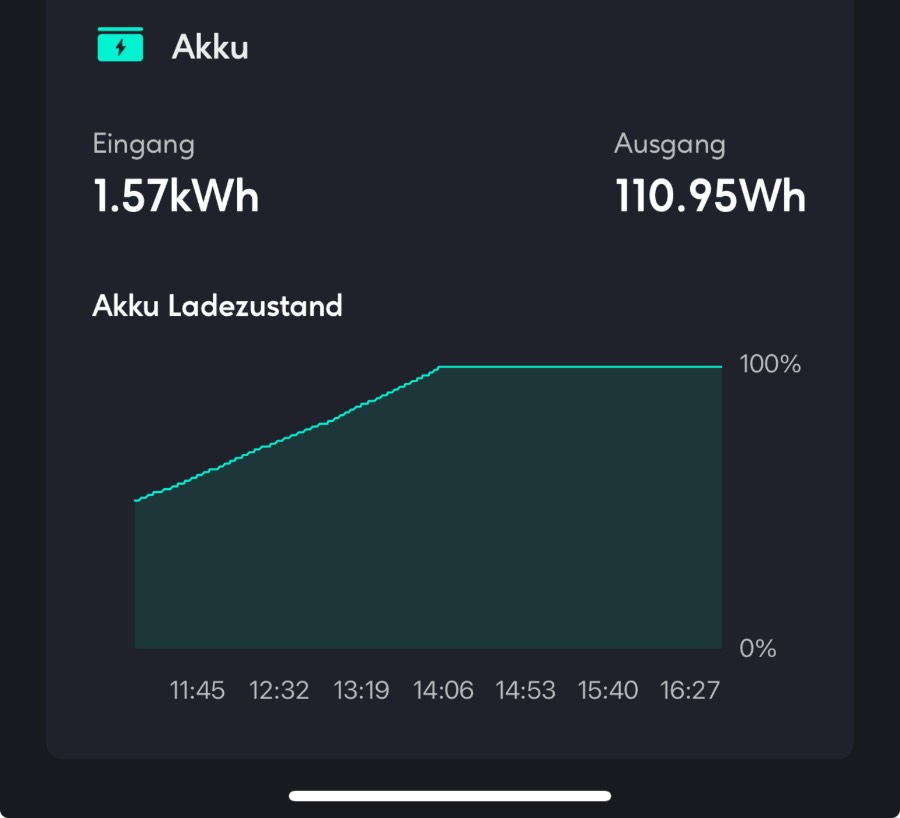The image size is (900, 818).
Task: Tap the green Akku battery icon
Action: pos(120,44)
